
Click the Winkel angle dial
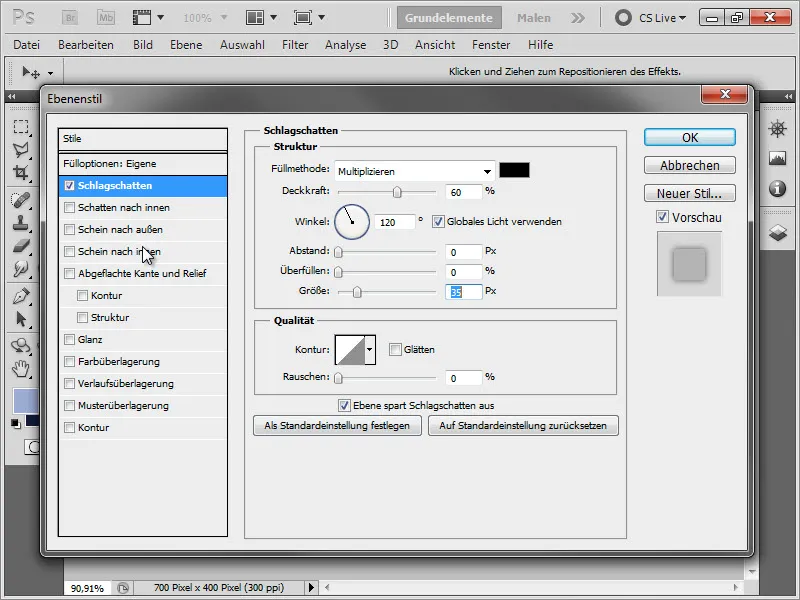(352, 222)
